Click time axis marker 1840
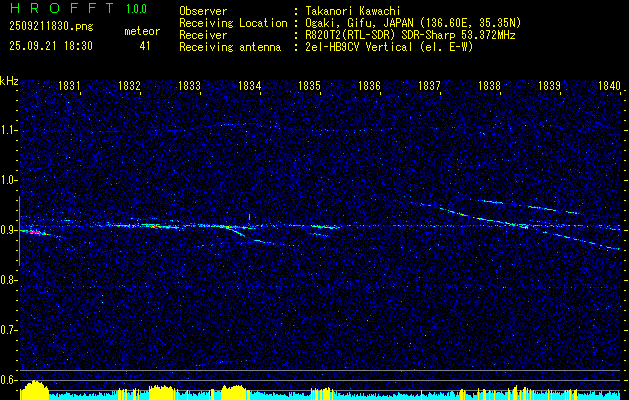The width and height of the screenshot is (629, 400). pyautogui.click(x=609, y=86)
